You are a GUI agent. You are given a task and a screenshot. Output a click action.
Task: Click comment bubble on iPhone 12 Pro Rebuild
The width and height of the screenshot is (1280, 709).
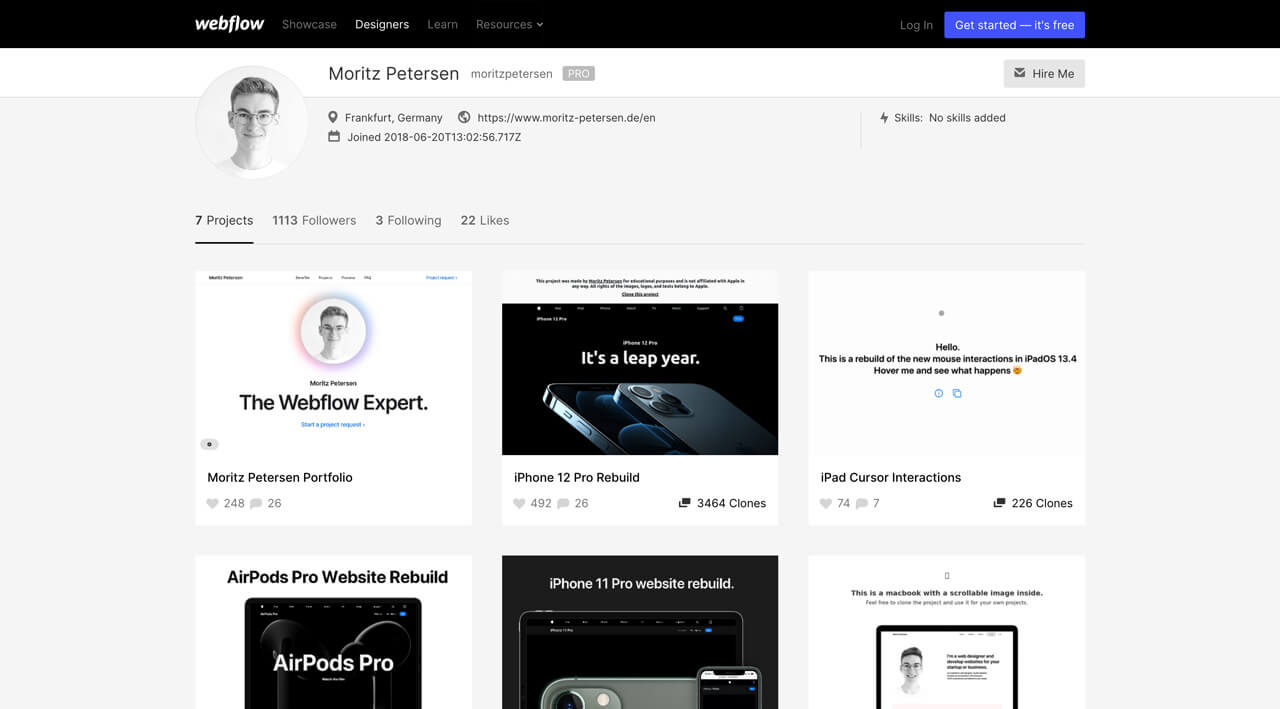[x=563, y=503]
